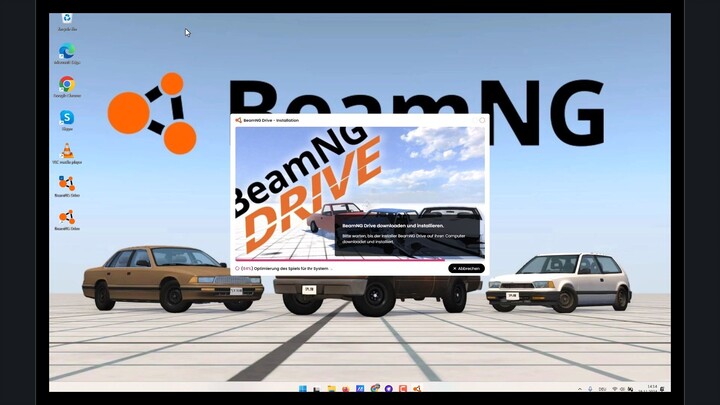Click the pink installation progress bar
The width and height of the screenshot is (720, 405).
pos(340,260)
